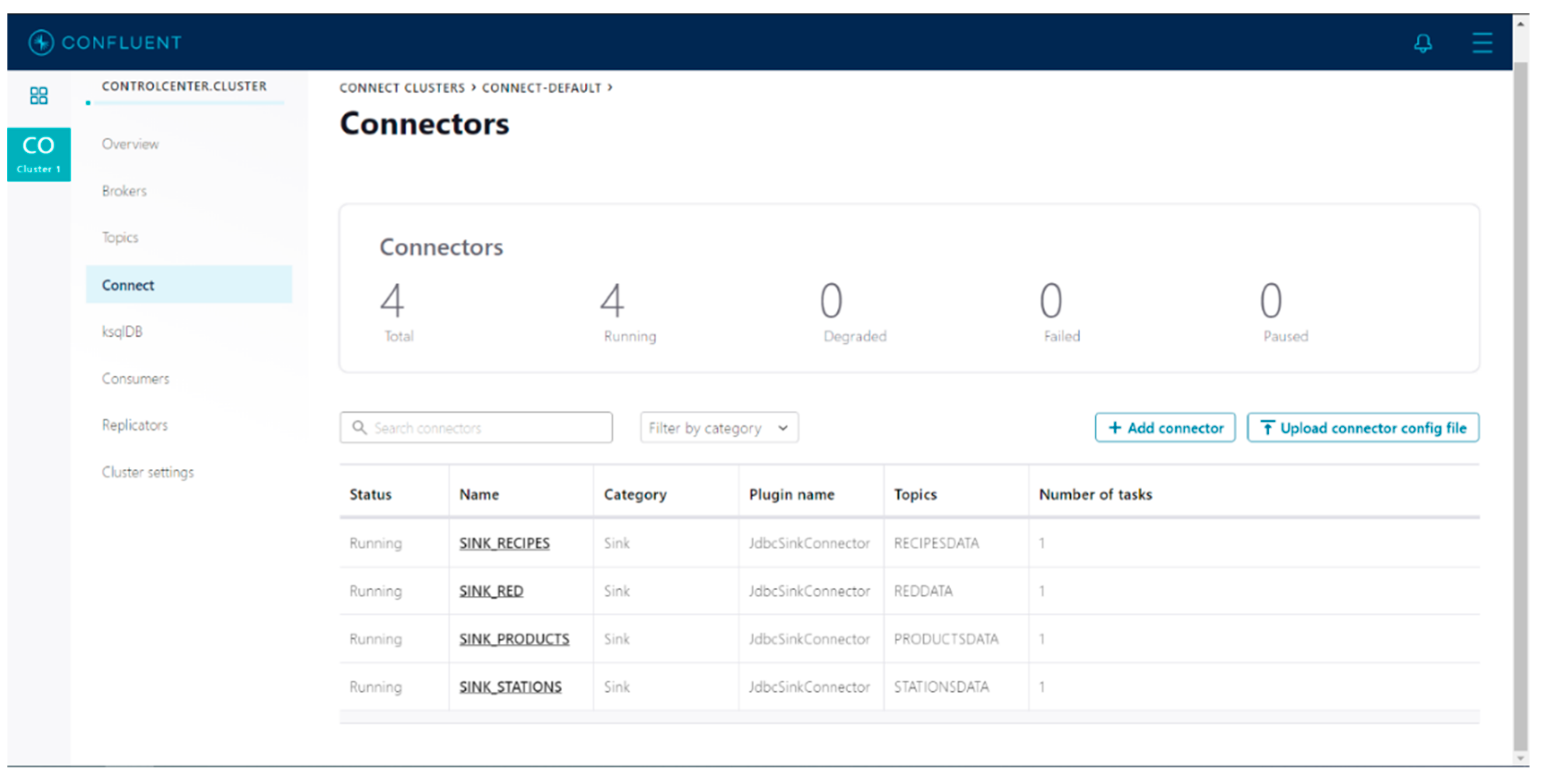The image size is (1542, 784).
Task: Select Cluster settings in sidebar
Action: [x=147, y=472]
